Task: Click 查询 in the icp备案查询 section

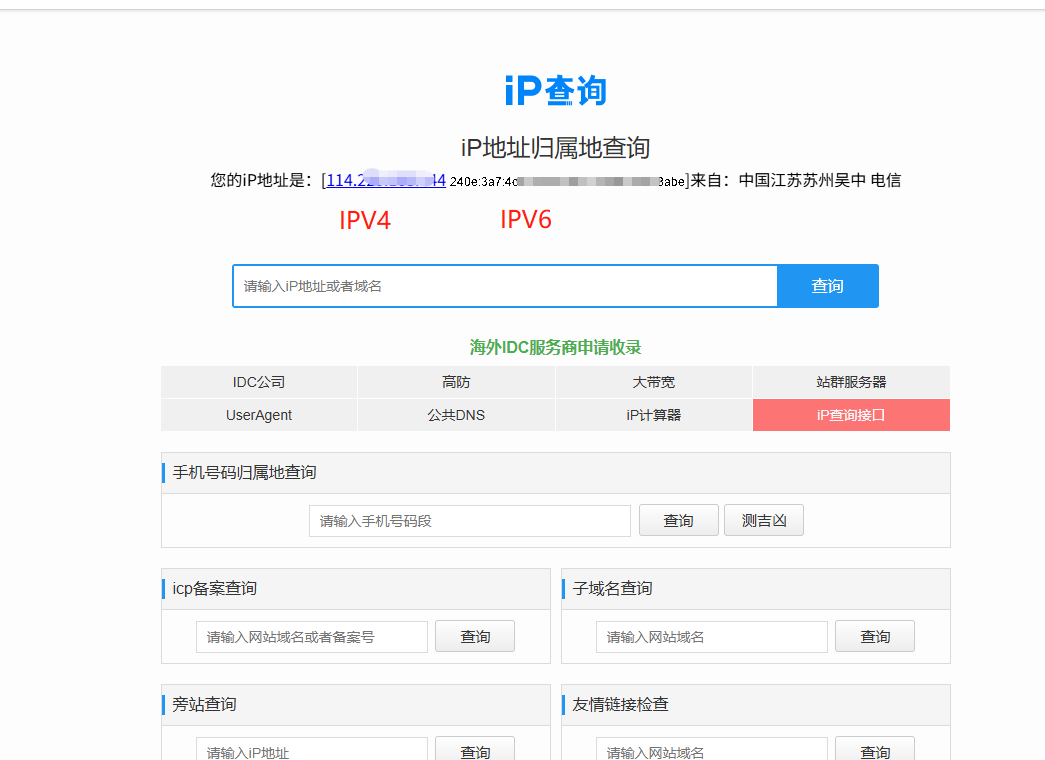Action: (474, 636)
